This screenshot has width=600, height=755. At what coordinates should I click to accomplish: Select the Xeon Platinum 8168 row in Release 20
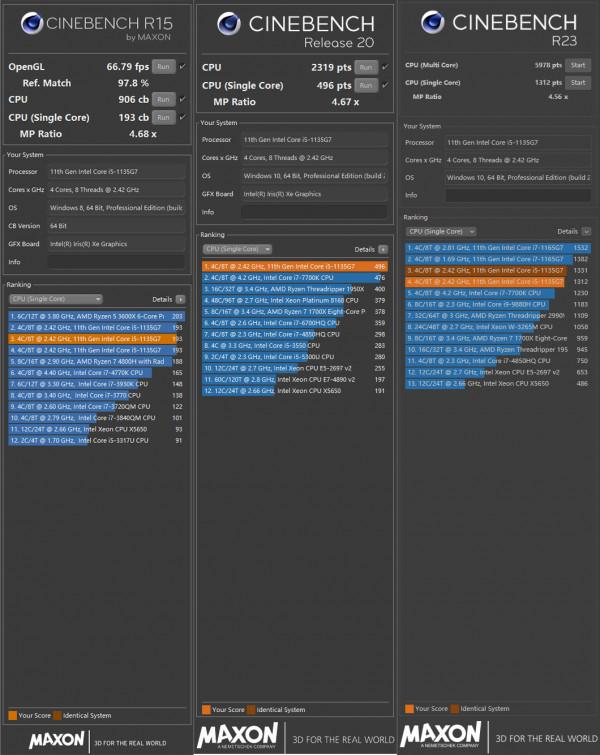click(295, 300)
